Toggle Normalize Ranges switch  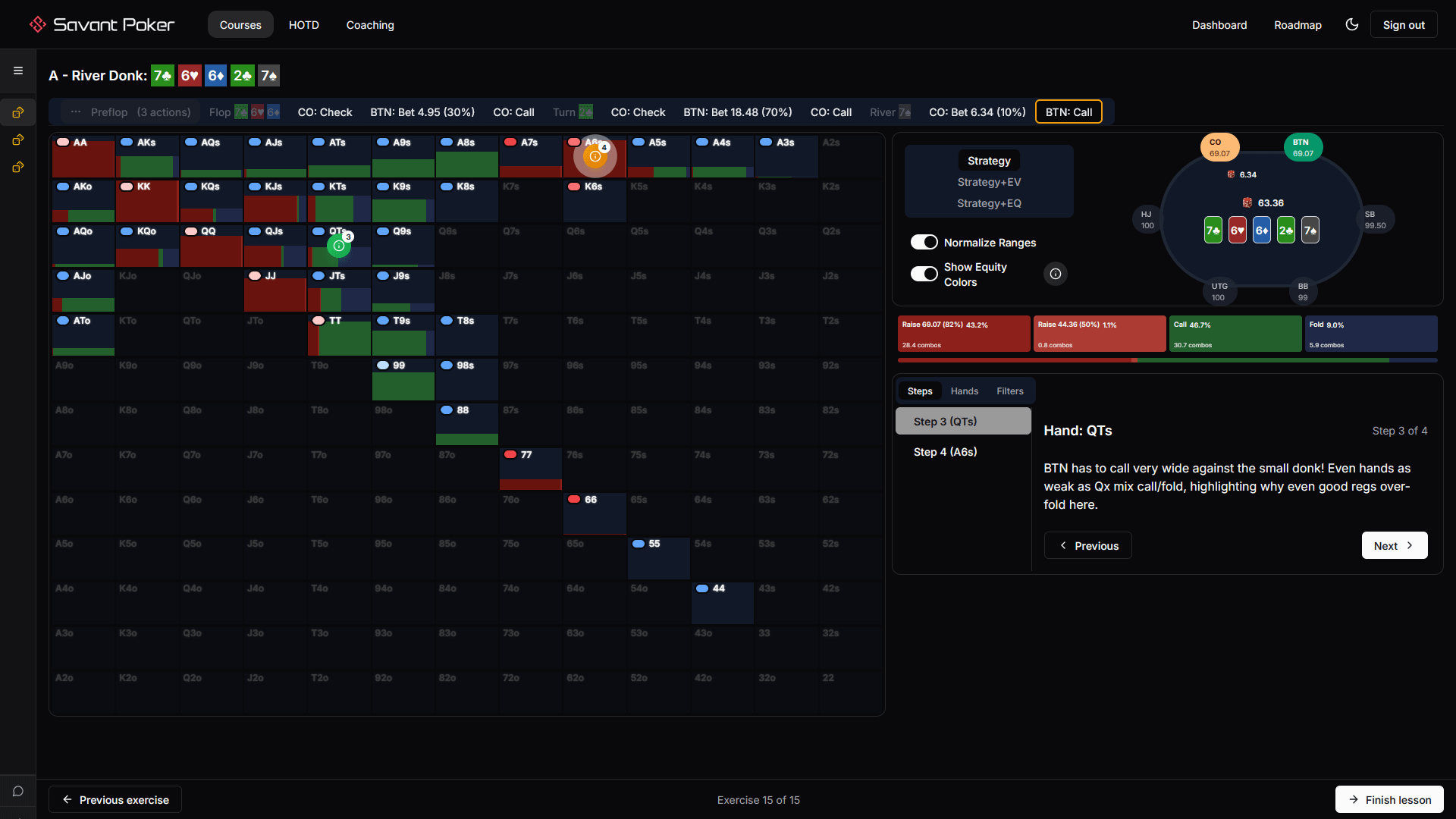coord(924,242)
